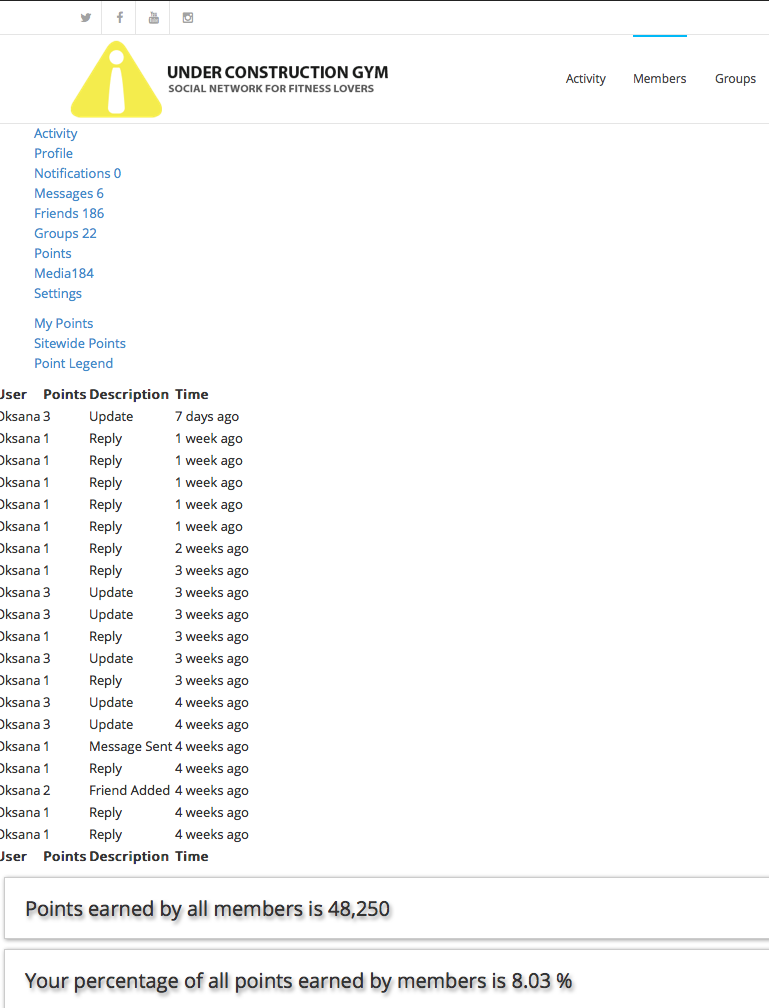769x1008 pixels.
Task: Open the Friends 186 list
Action: 69,213
